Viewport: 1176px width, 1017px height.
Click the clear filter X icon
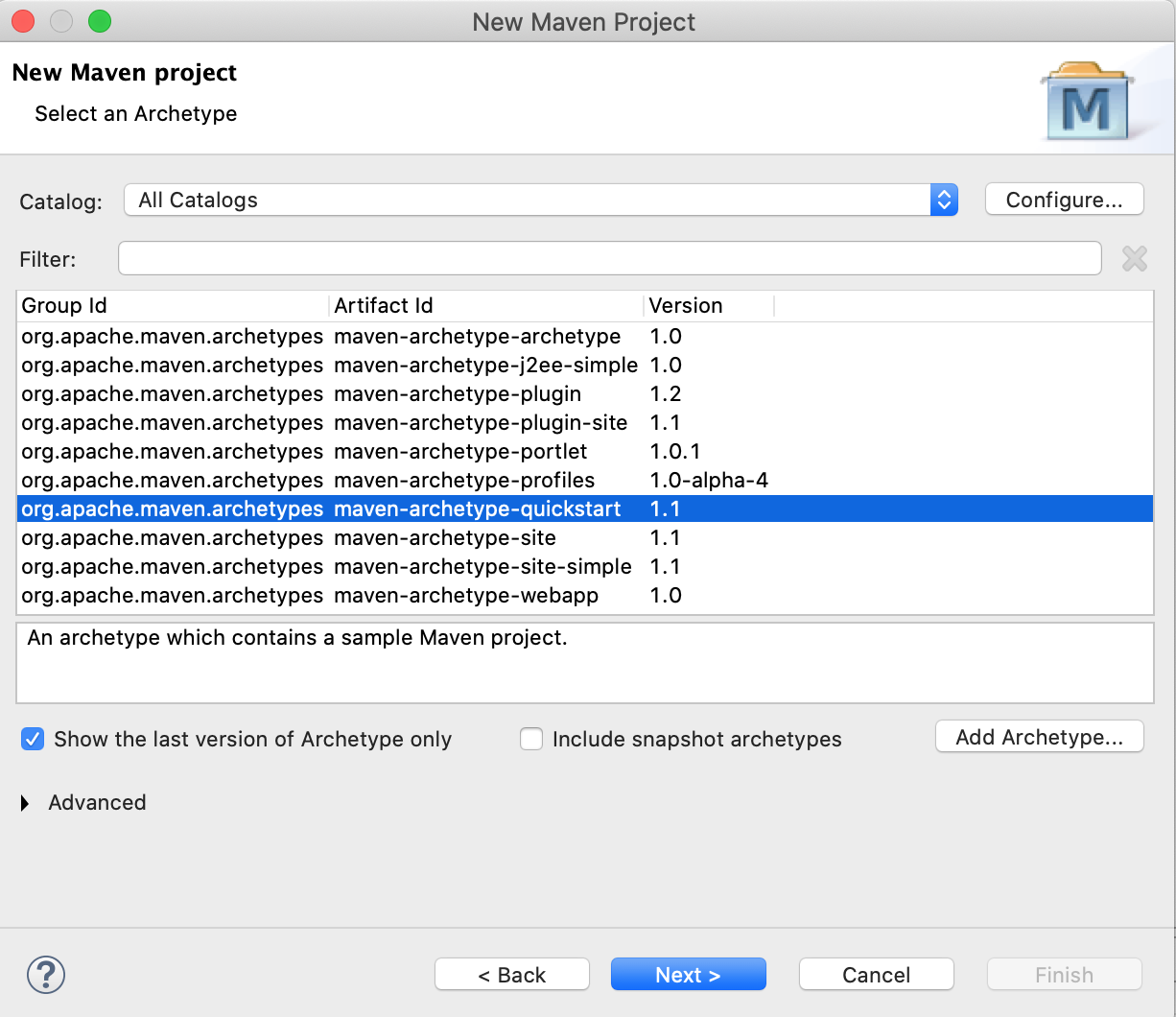[1134, 258]
